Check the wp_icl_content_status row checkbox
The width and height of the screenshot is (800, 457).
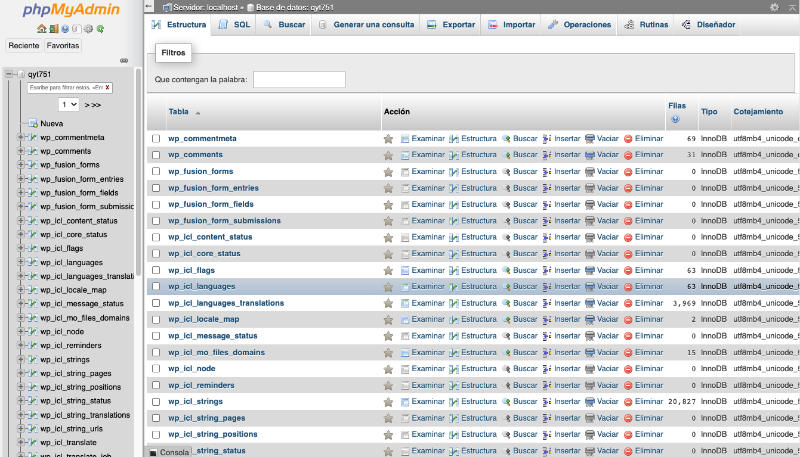click(156, 237)
